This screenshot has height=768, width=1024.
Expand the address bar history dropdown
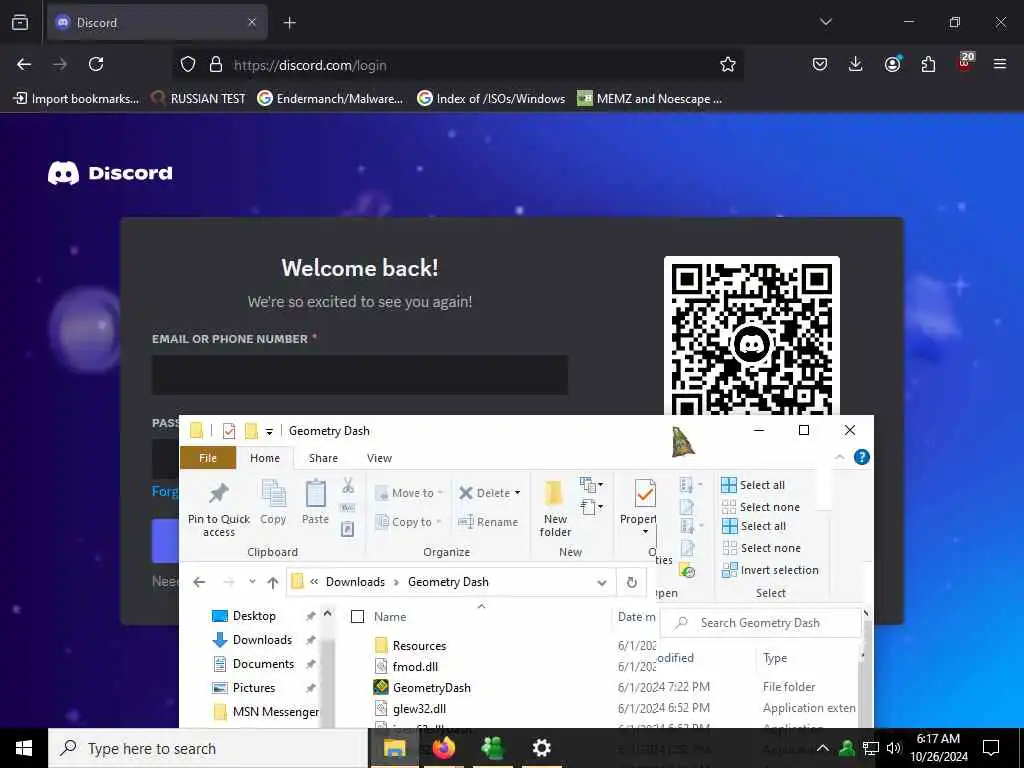[x=601, y=583]
